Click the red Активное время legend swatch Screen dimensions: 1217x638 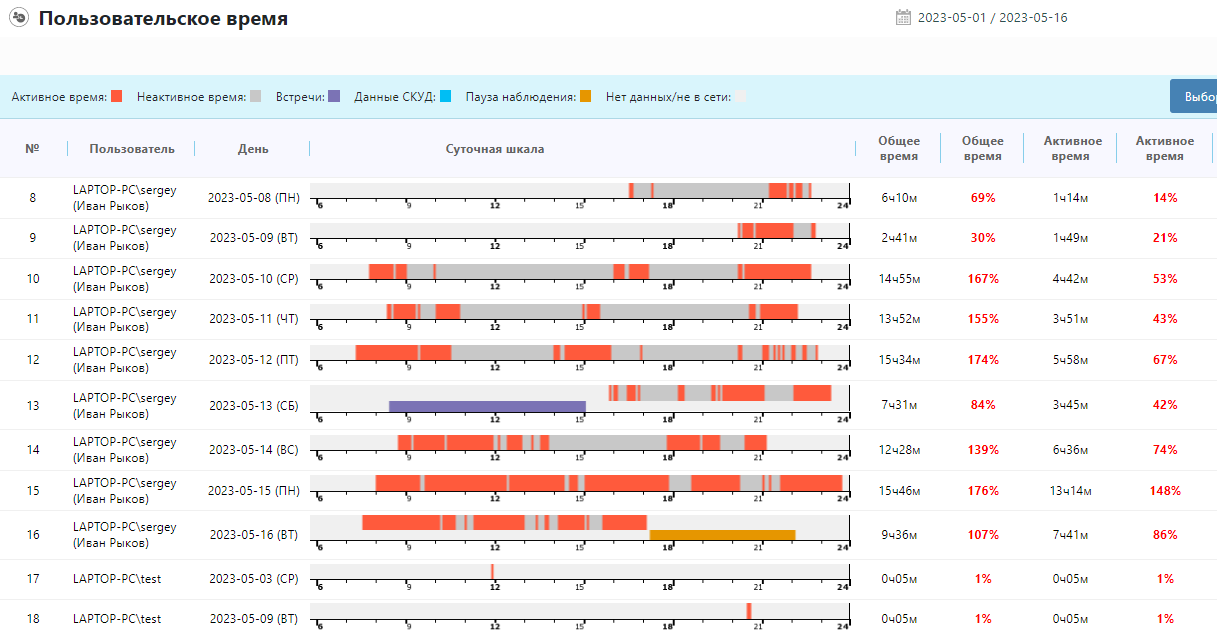tap(117, 97)
